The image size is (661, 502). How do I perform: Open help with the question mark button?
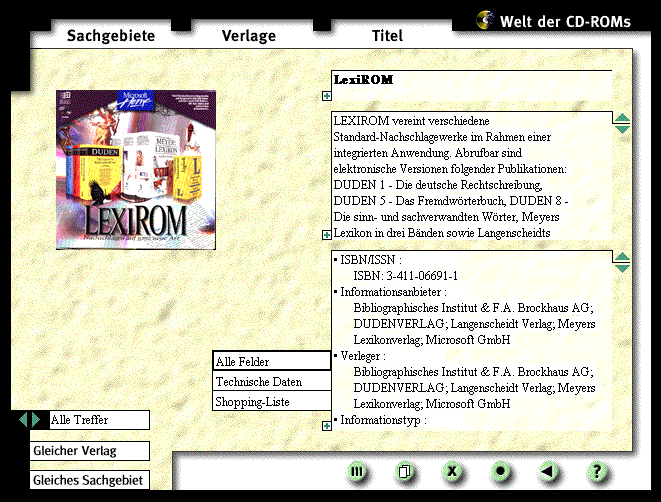point(596,471)
